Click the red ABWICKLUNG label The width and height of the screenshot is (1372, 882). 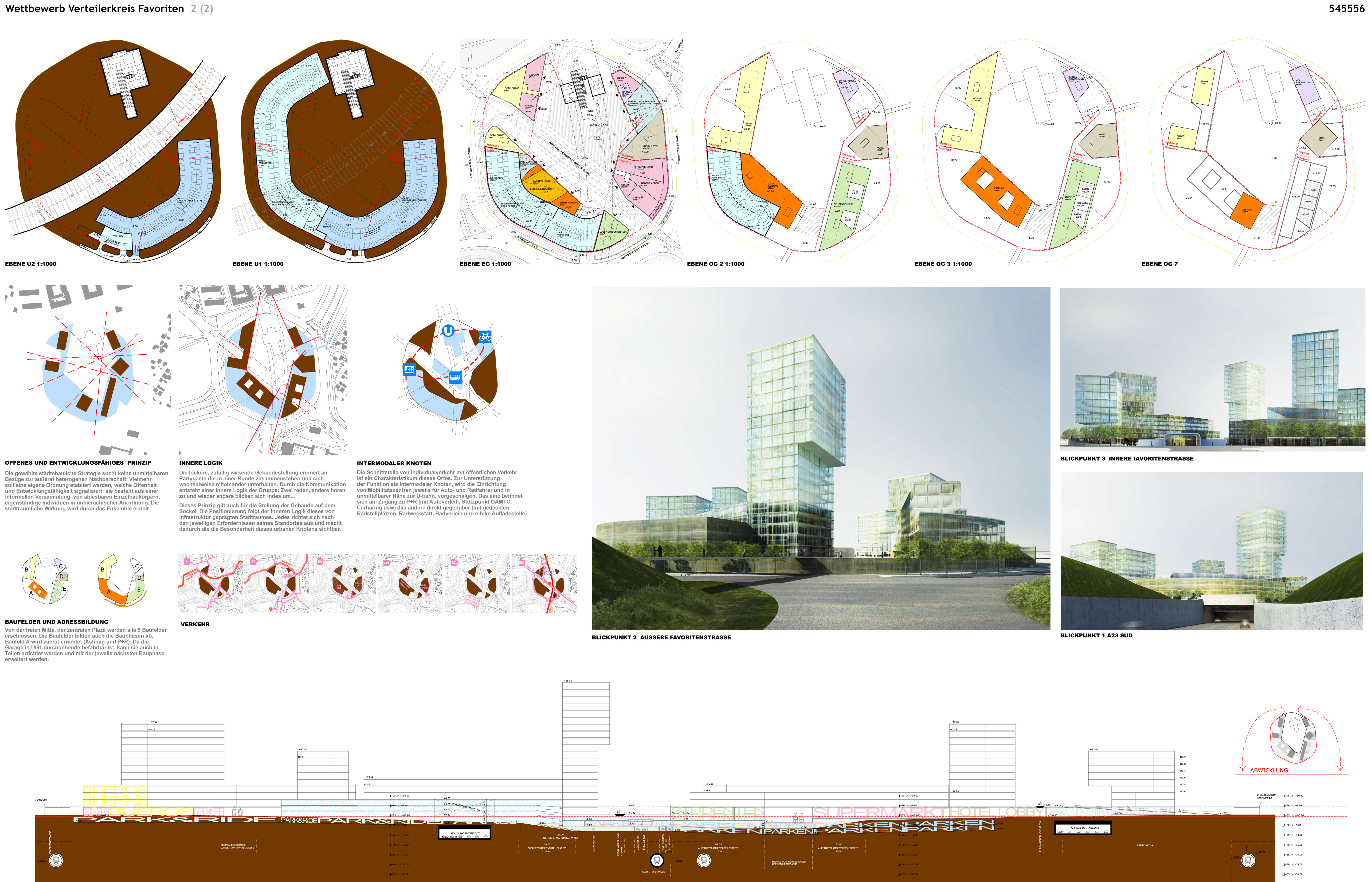coord(1269,770)
